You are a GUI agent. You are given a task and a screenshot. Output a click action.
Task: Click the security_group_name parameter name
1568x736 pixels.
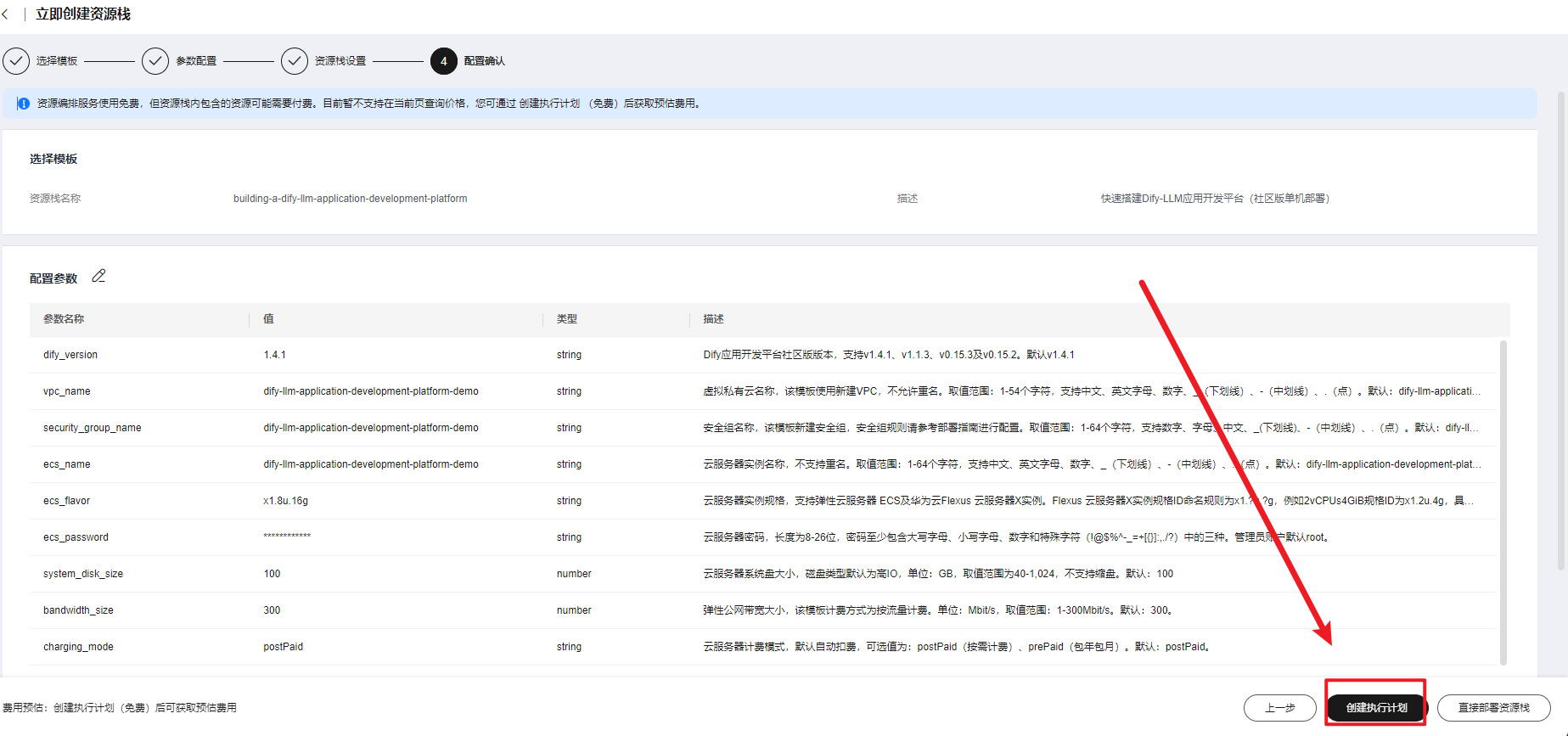pos(93,428)
